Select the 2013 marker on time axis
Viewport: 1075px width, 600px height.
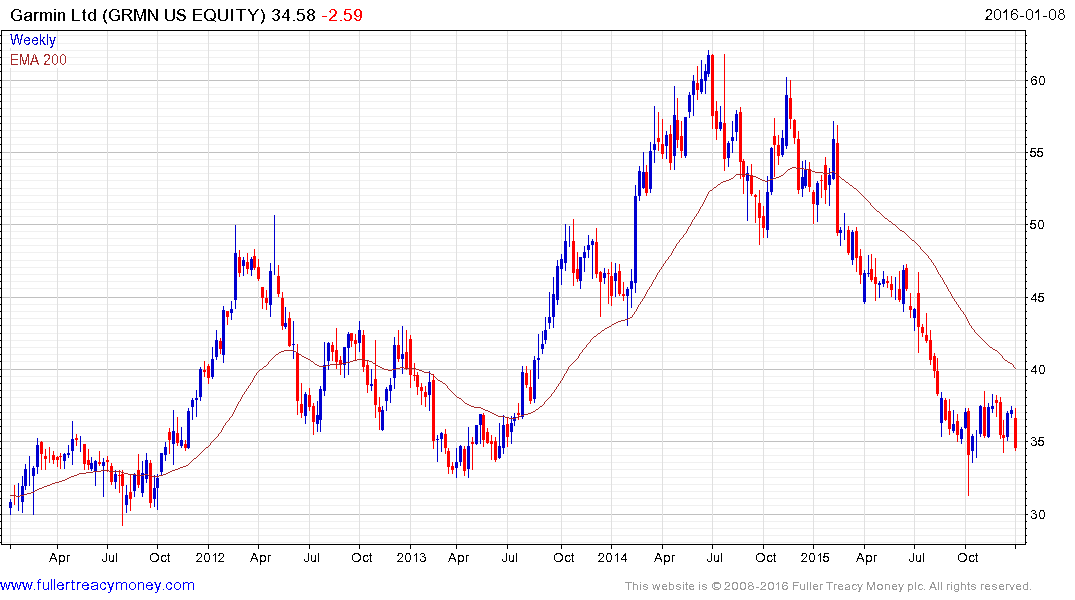(411, 557)
